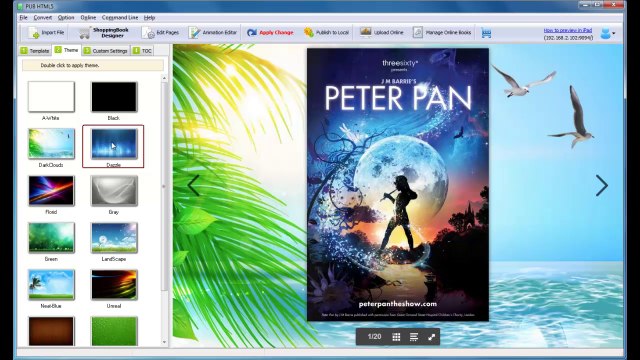Image resolution: width=640 pixels, height=360 pixels.
Task: Show page thumbnails grid view
Action: (x=396, y=337)
